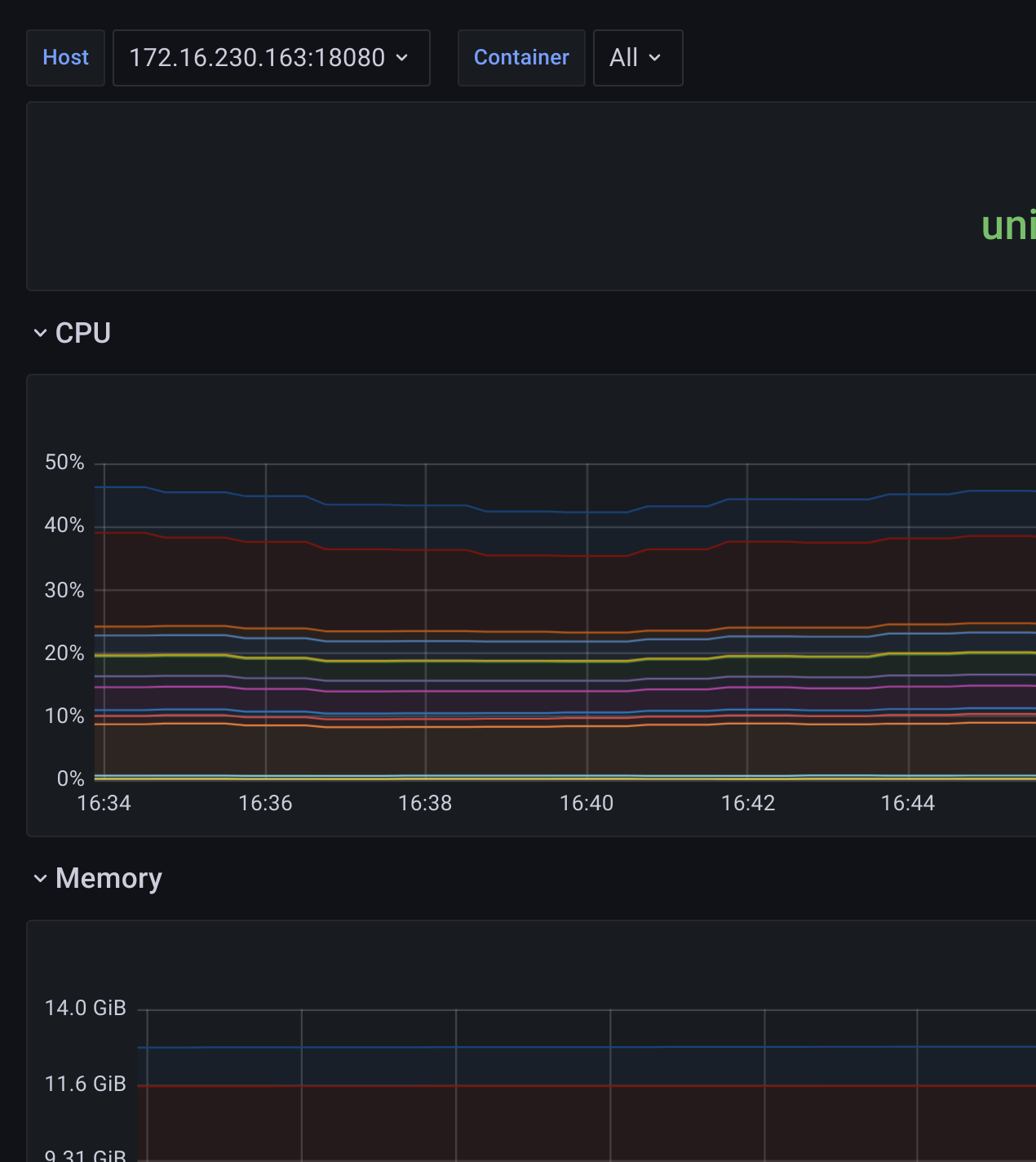Click the 14.0 GiB memory axis label
This screenshot has height=1162, width=1036.
pos(86,1008)
